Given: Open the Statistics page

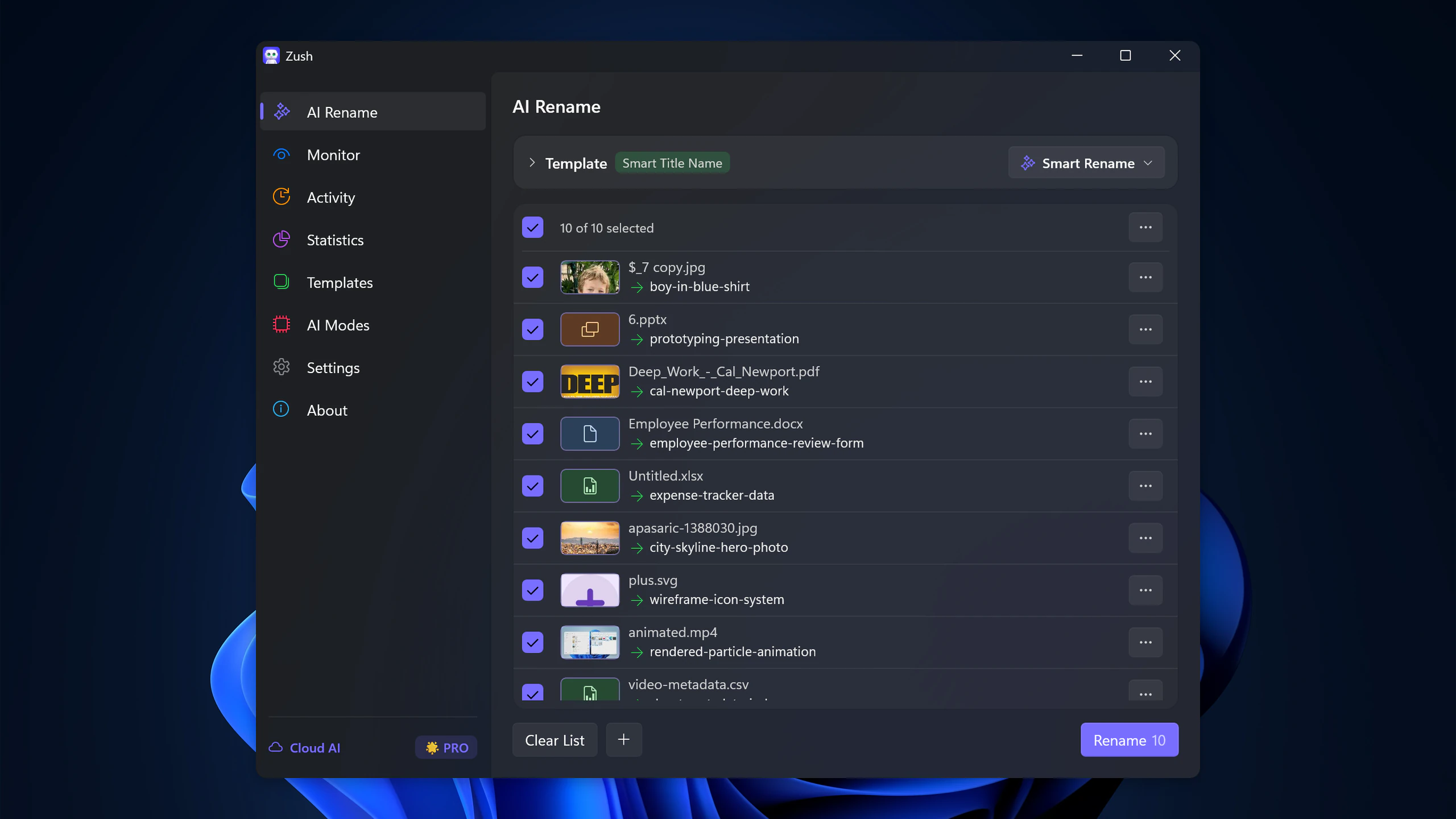Looking at the screenshot, I should click(373, 240).
